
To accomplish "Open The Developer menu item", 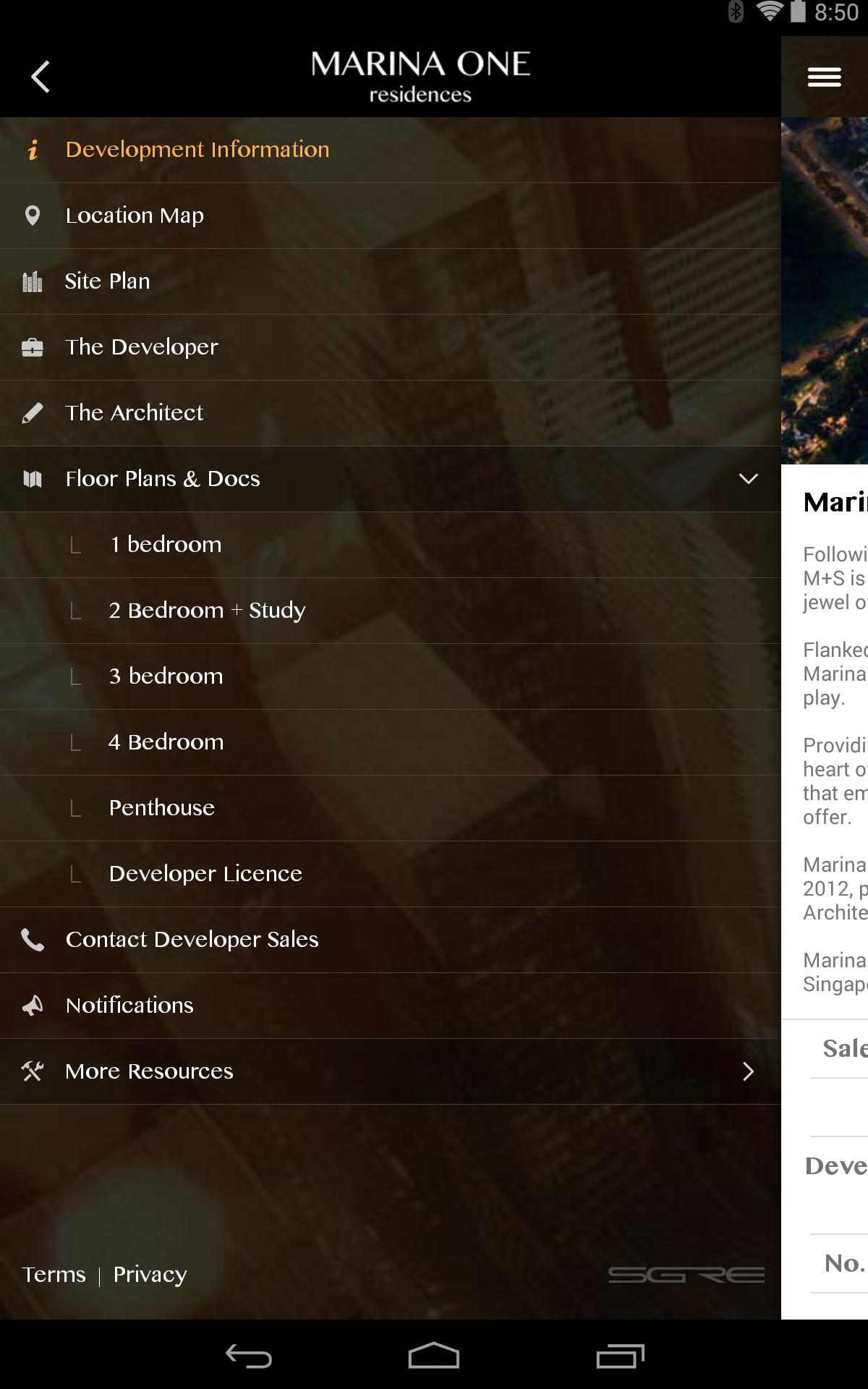I will point(391,347).
